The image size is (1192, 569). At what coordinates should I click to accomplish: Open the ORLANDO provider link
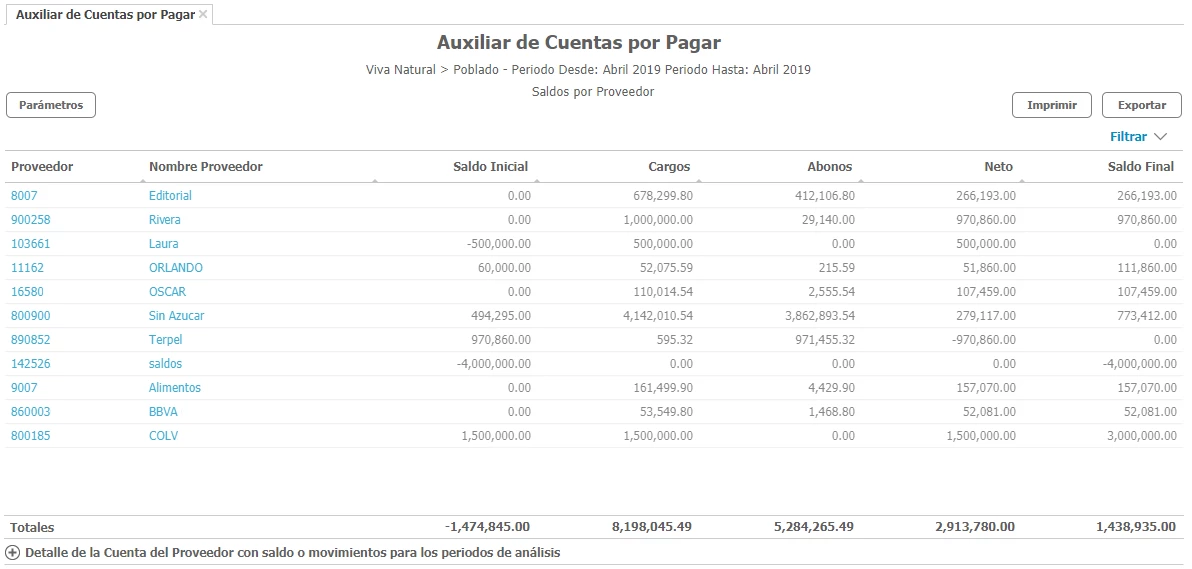click(176, 268)
